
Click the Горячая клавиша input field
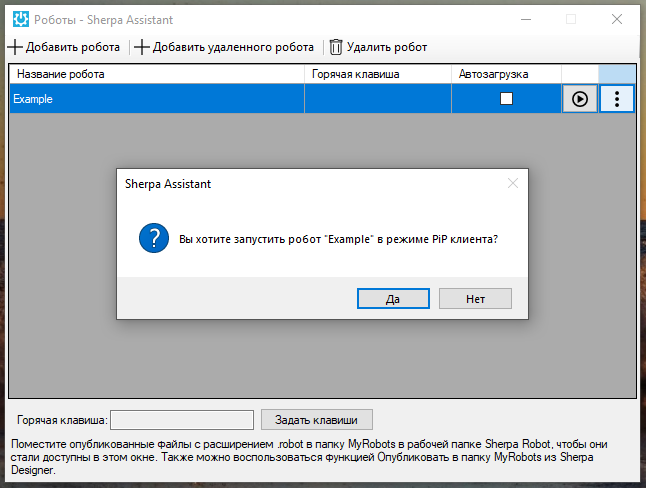[182, 420]
